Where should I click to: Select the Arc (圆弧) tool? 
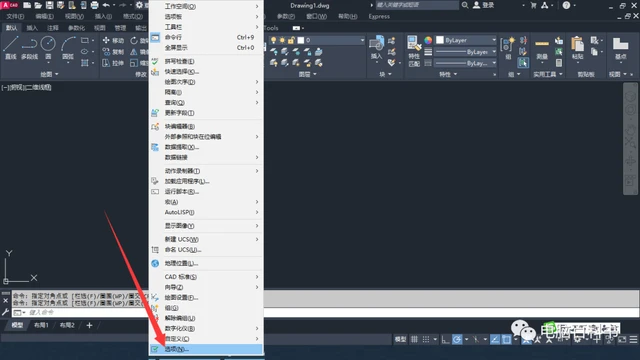(68, 47)
